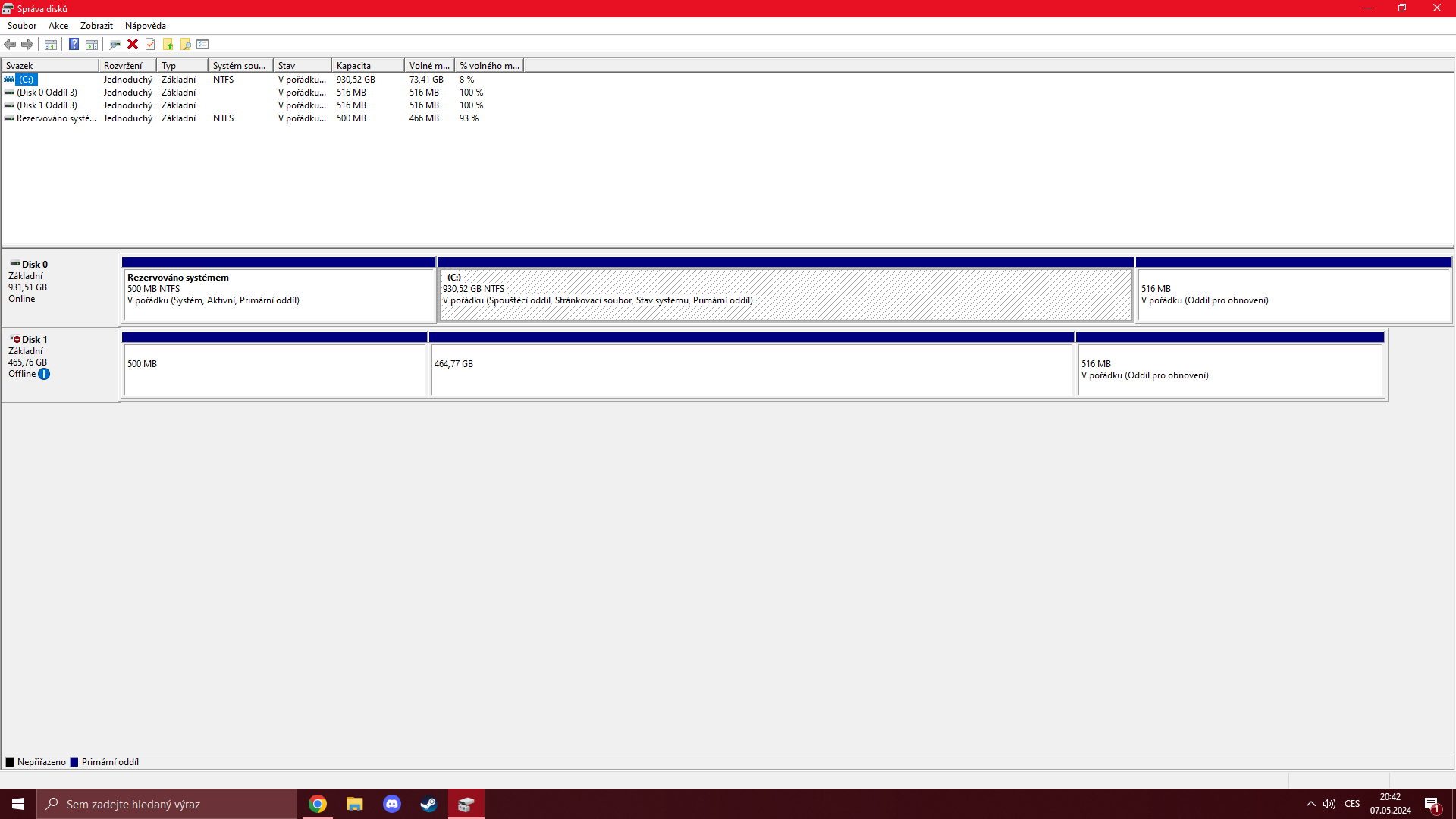Sort by the Svazek column header

pyautogui.click(x=49, y=66)
